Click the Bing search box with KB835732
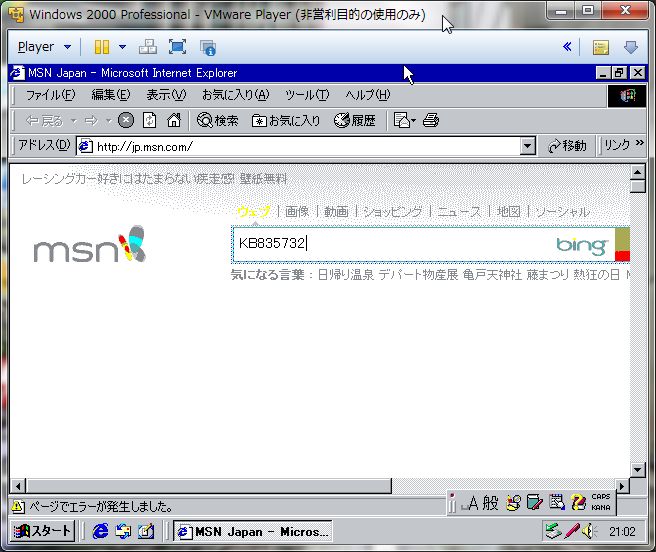The width and height of the screenshot is (656, 552). click(393, 244)
